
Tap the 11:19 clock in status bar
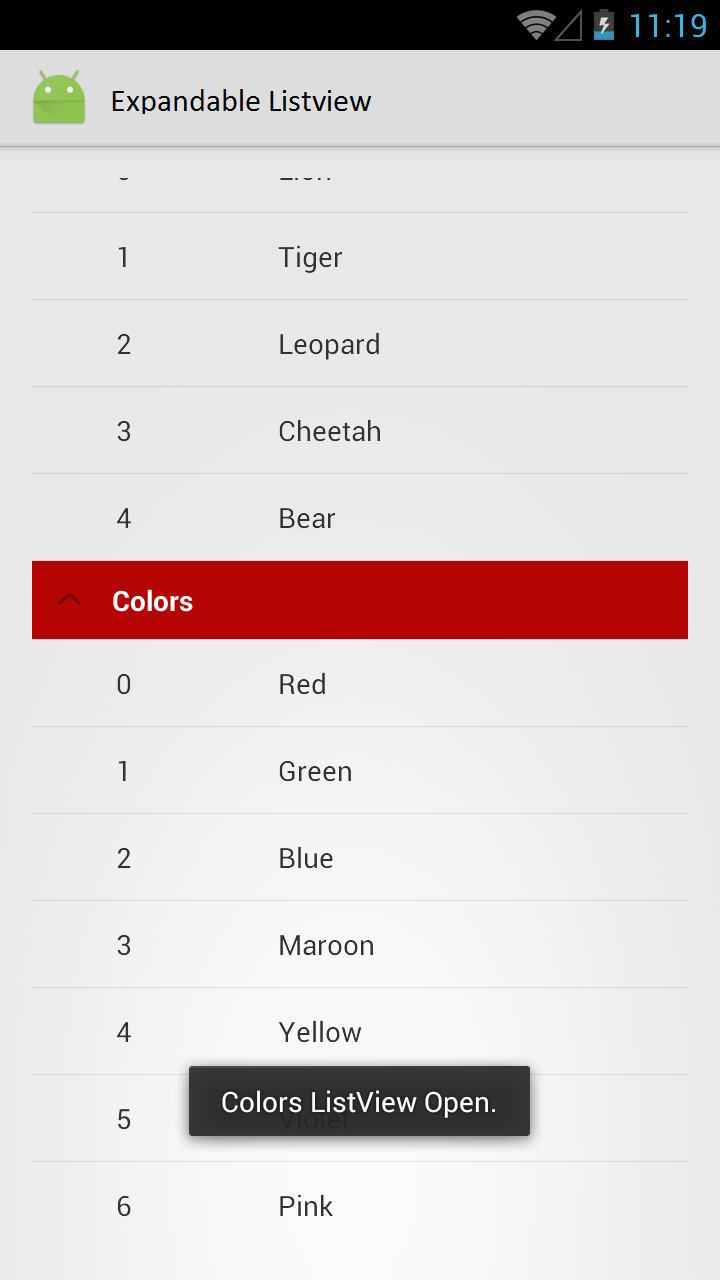tap(668, 25)
